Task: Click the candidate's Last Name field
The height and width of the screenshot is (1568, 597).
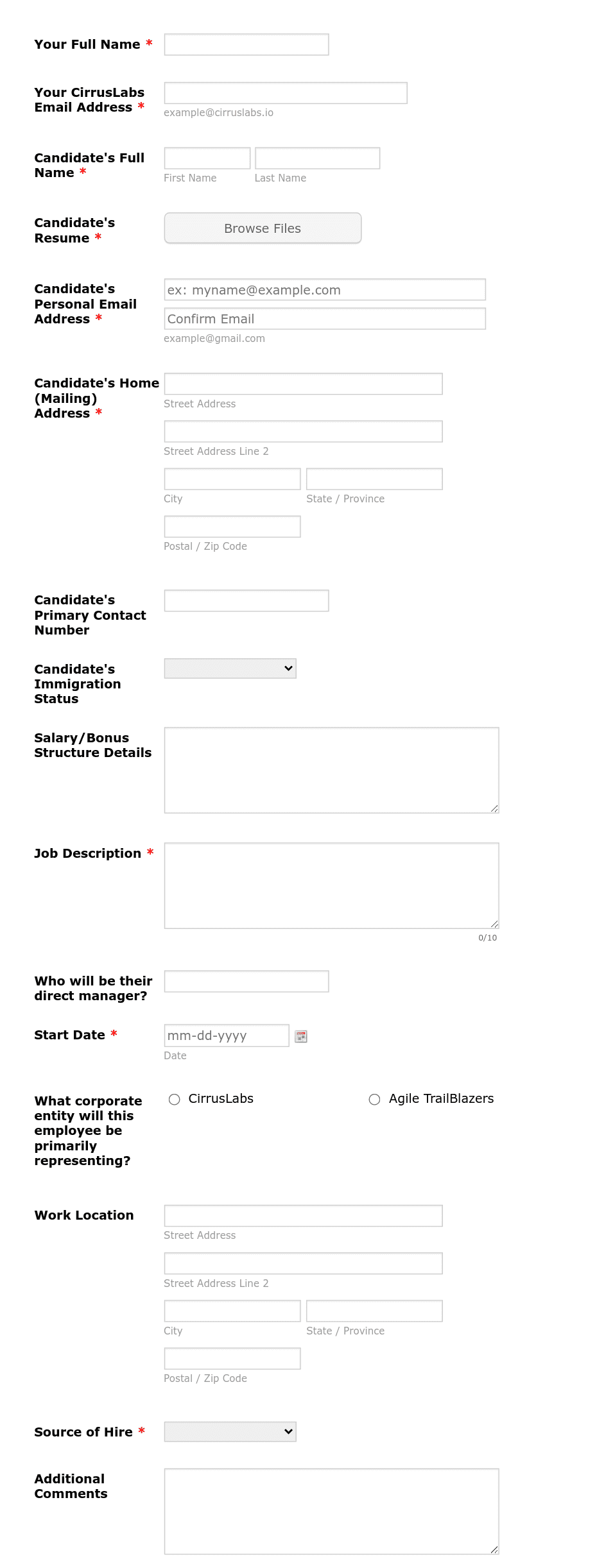Action: point(316,158)
